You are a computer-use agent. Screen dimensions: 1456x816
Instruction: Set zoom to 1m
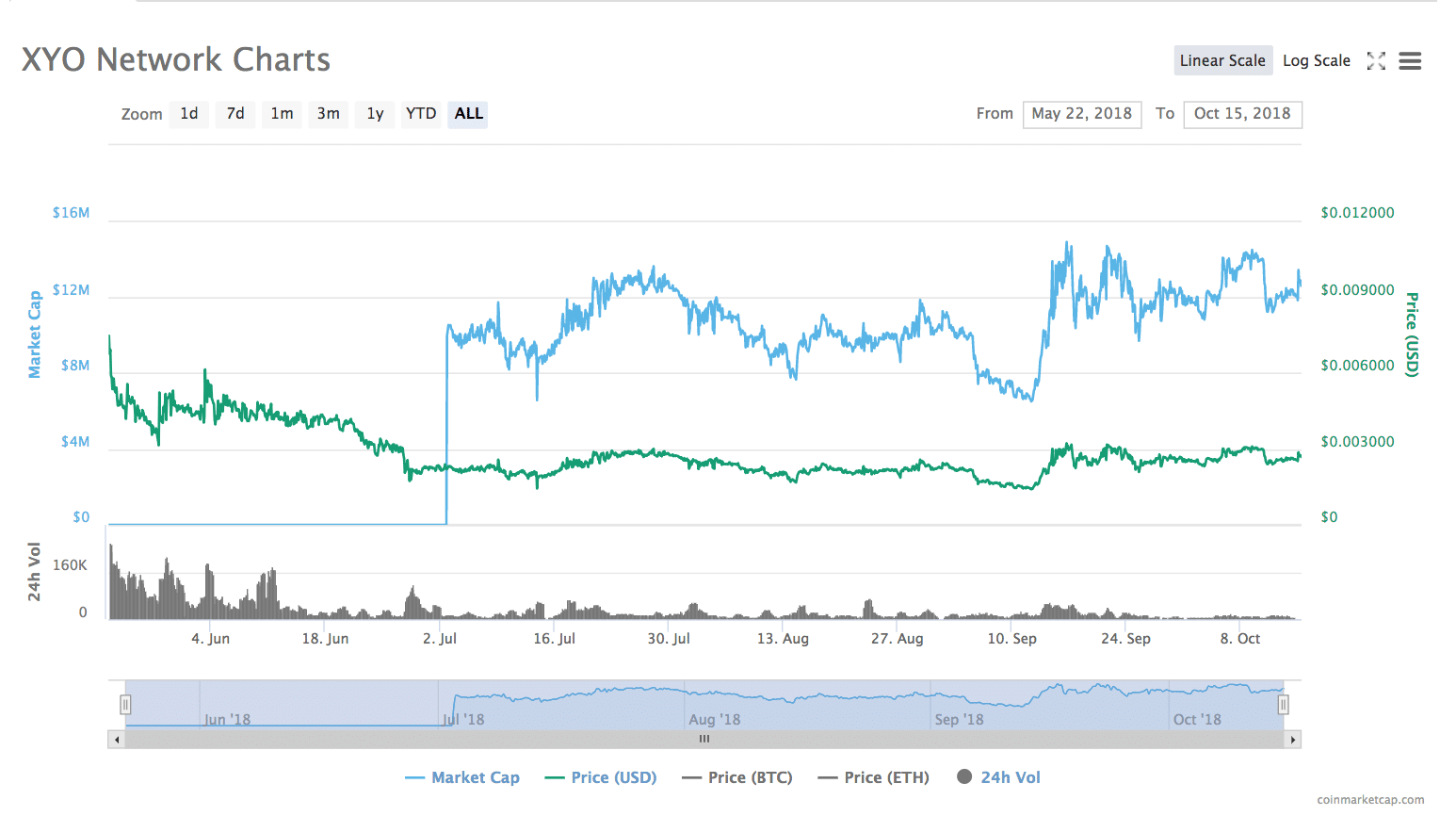tap(282, 114)
